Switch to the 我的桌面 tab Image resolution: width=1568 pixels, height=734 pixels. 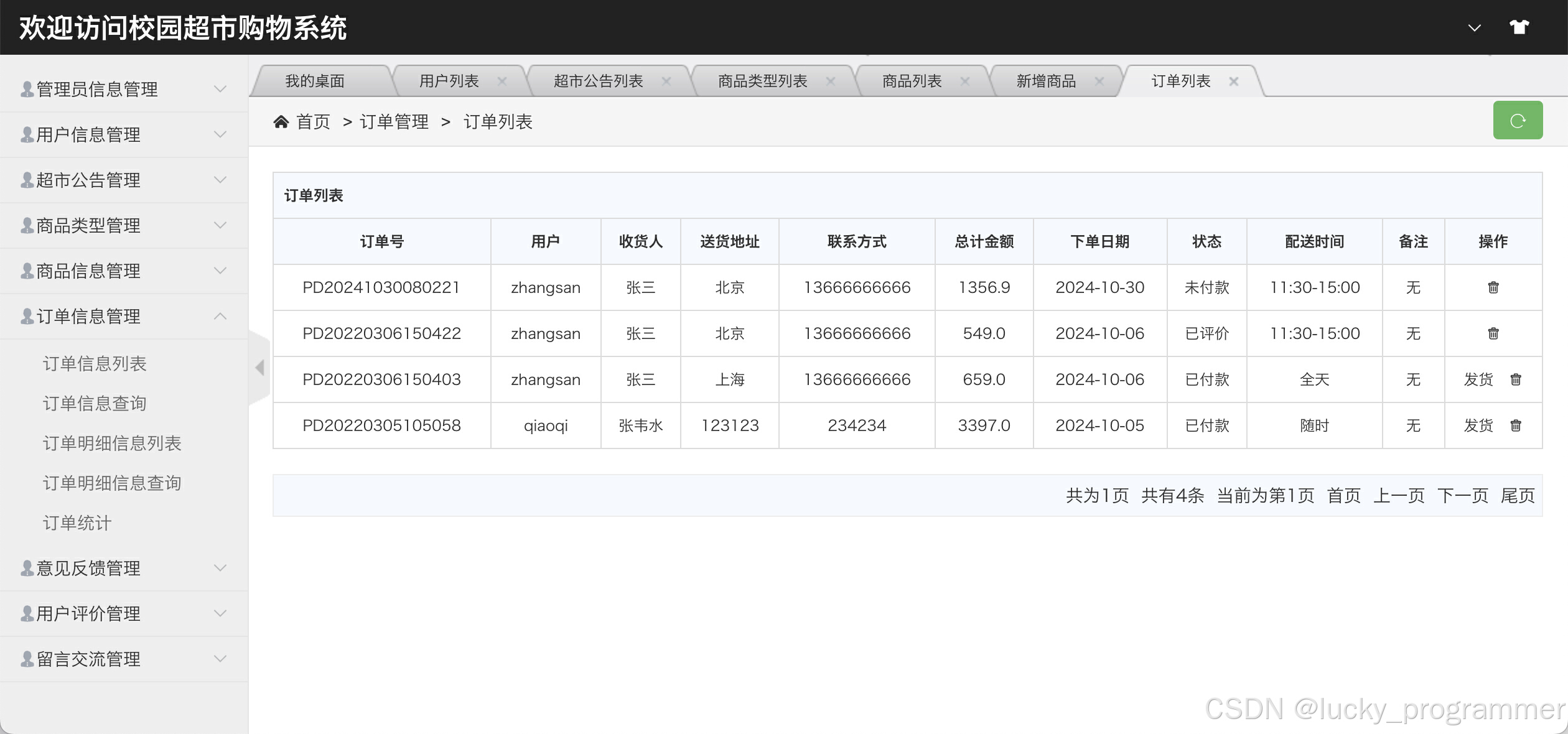pos(315,81)
